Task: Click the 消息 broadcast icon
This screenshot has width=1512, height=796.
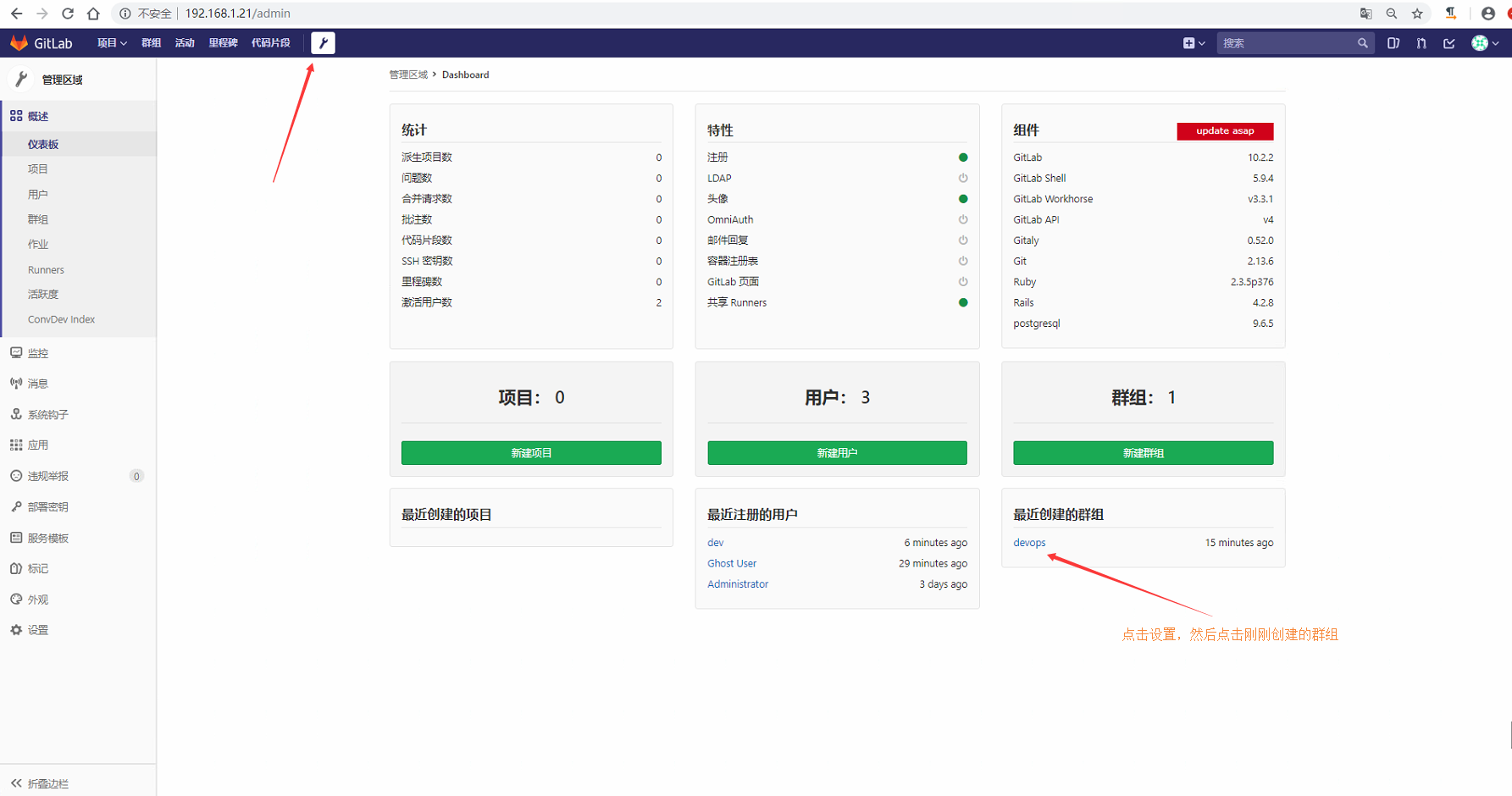Action: coord(16,384)
